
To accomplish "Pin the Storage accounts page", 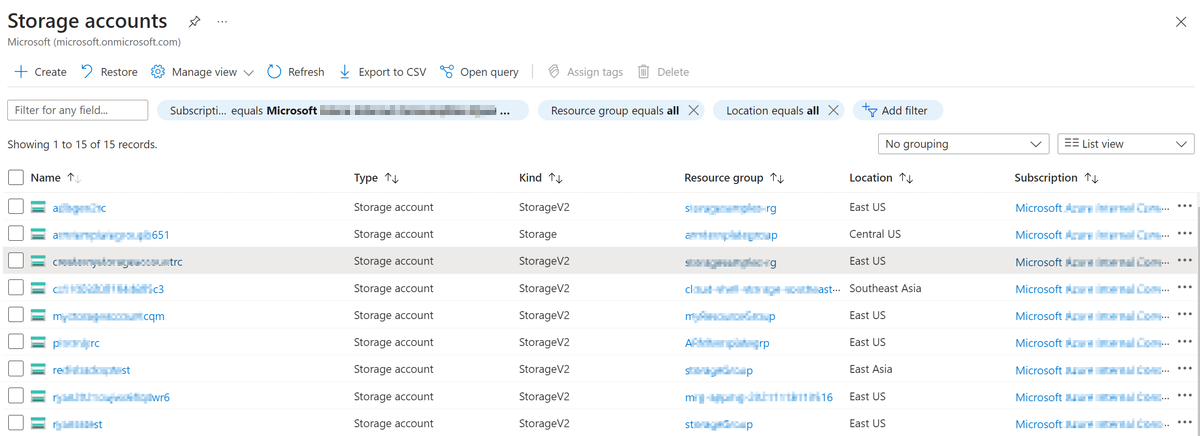I will tap(193, 21).
